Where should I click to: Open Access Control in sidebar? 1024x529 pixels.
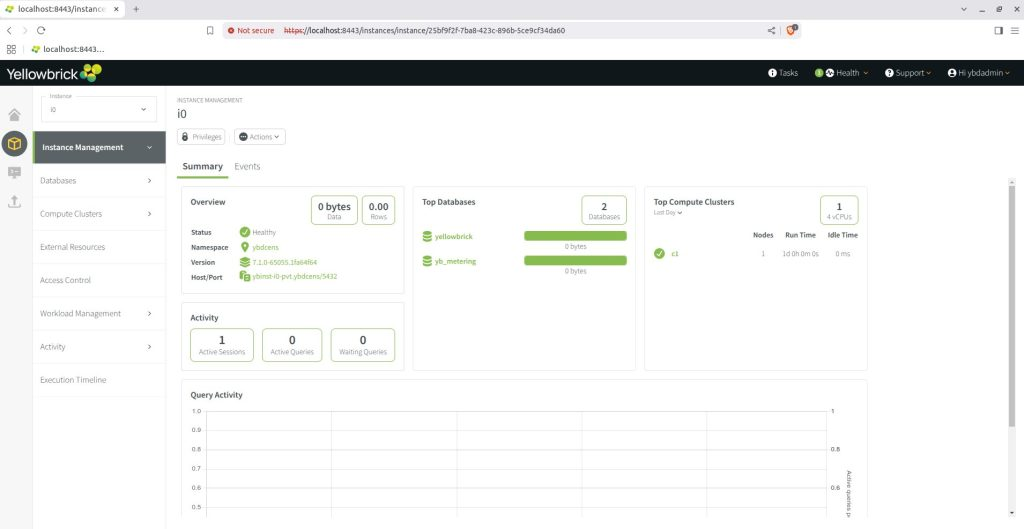point(99,280)
